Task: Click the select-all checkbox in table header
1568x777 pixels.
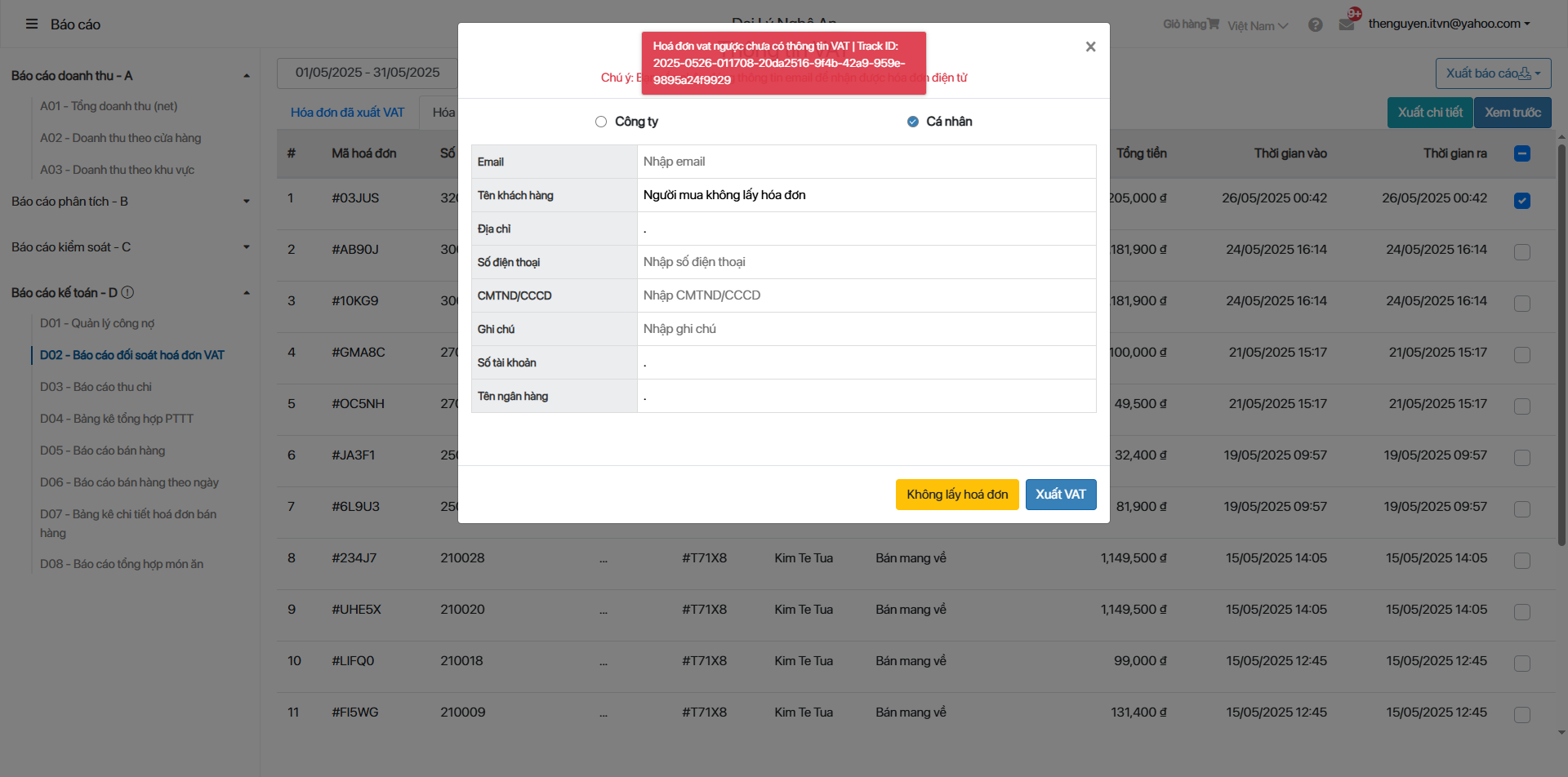Action: point(1521,153)
